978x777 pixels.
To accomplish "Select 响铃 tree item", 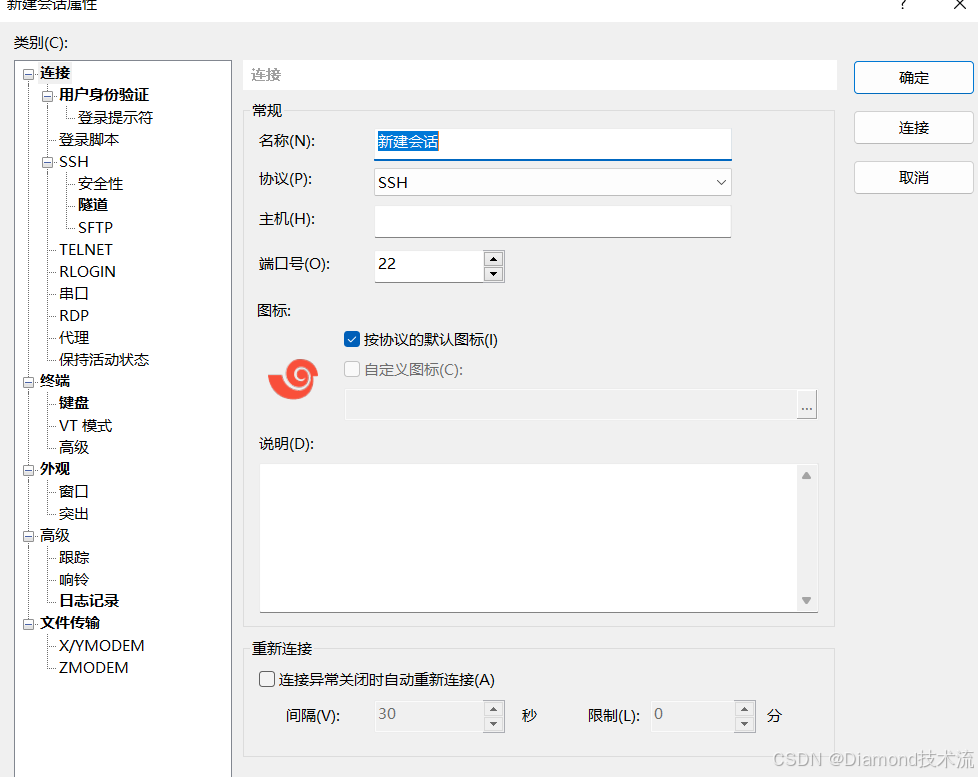I will point(74,579).
